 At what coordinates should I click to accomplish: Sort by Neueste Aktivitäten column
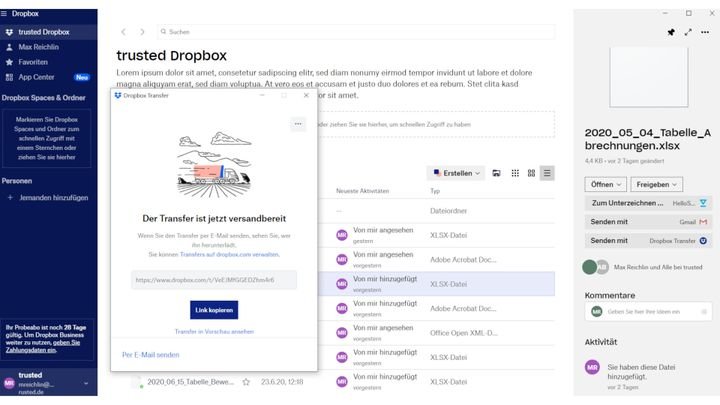point(362,191)
